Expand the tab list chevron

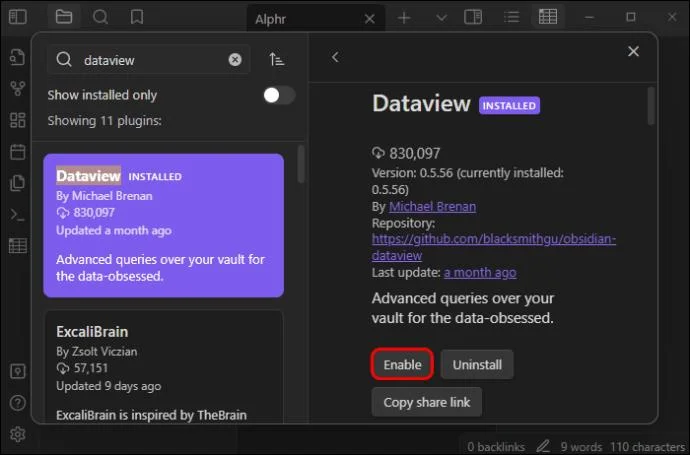coord(441,18)
